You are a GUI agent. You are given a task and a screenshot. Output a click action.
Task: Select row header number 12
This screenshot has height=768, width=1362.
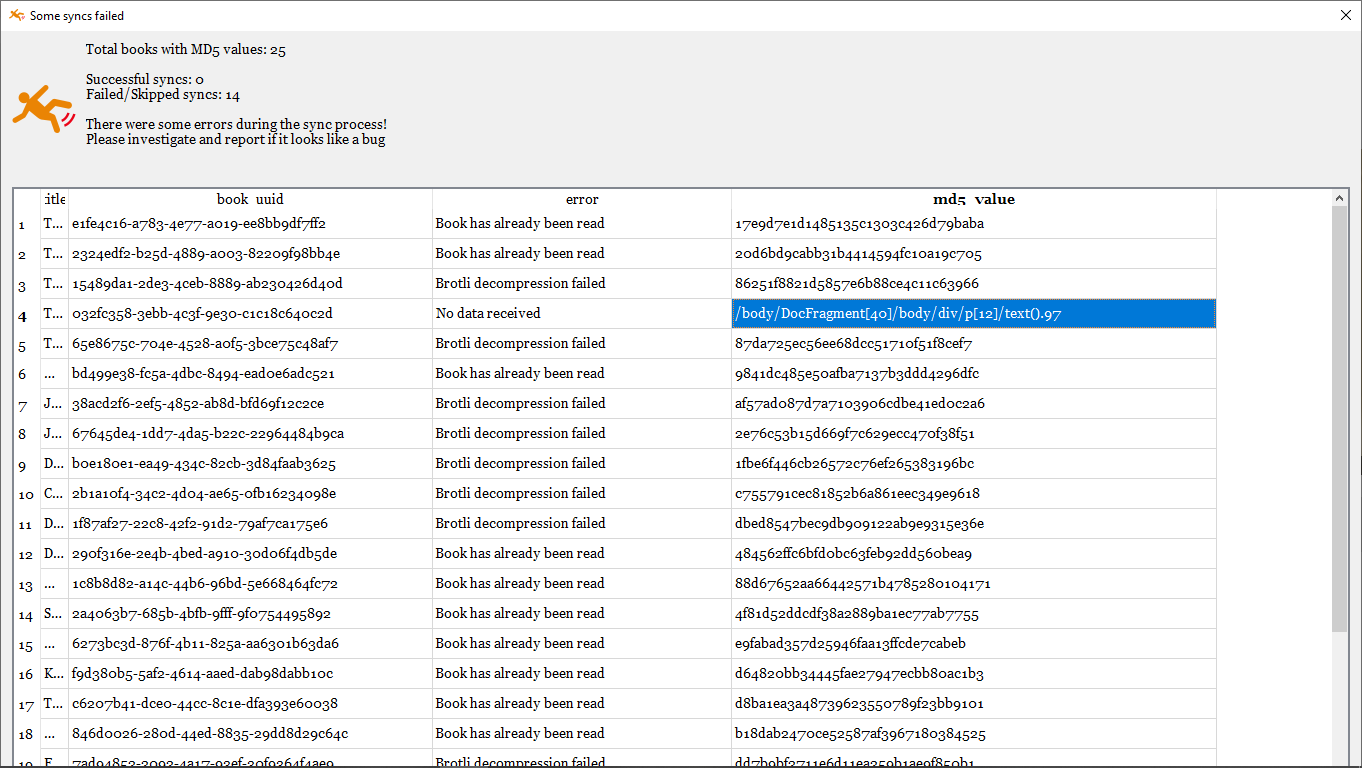pos(27,554)
